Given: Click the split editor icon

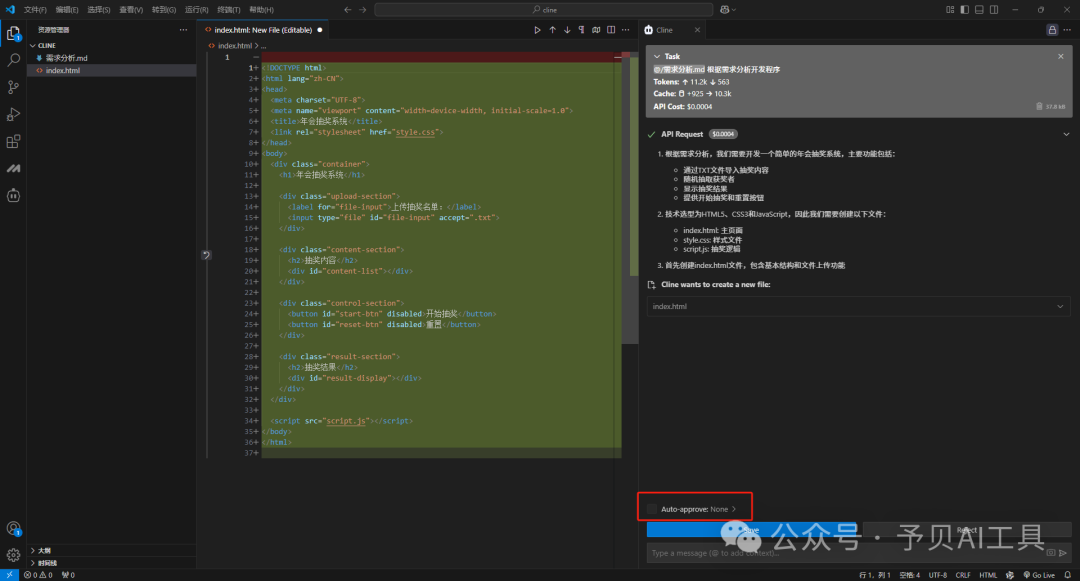Looking at the screenshot, I should (611, 30).
